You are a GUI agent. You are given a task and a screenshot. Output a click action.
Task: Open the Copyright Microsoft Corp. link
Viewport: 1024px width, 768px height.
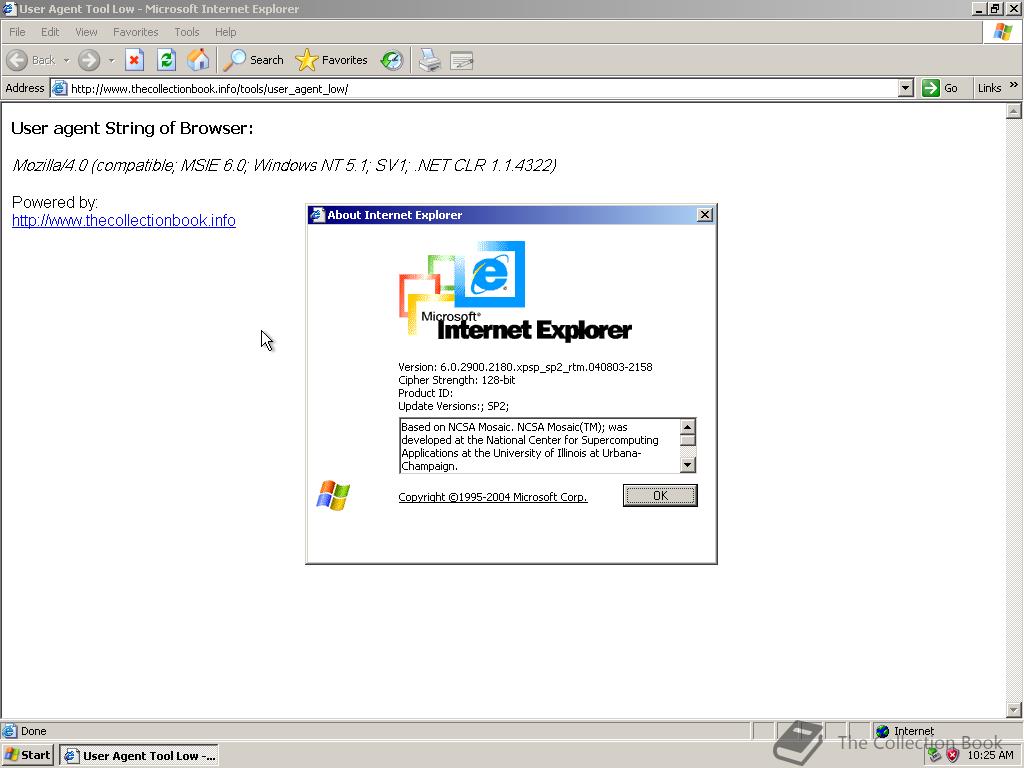(492, 497)
